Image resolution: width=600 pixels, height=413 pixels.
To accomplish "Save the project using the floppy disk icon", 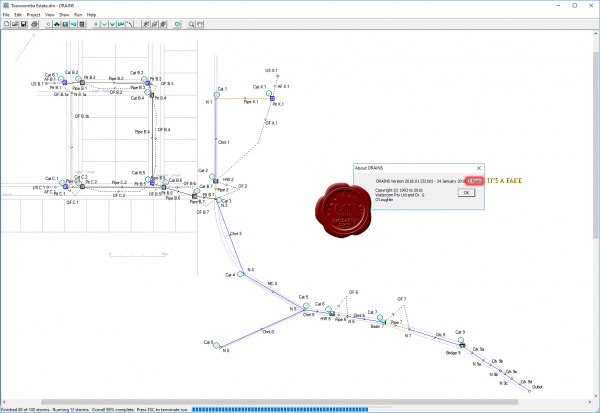I will click(x=24, y=24).
